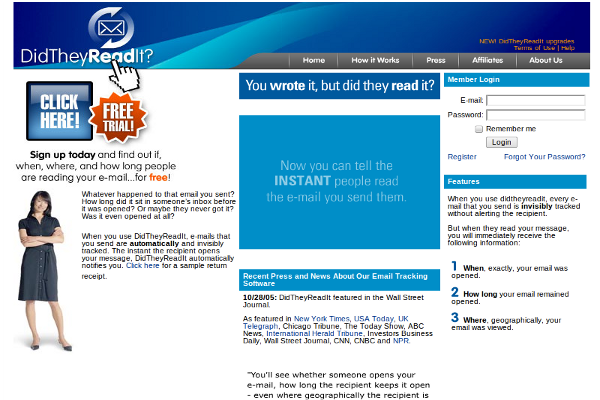The height and width of the screenshot is (400, 600).
Task: Click the Login button
Action: tap(502, 142)
